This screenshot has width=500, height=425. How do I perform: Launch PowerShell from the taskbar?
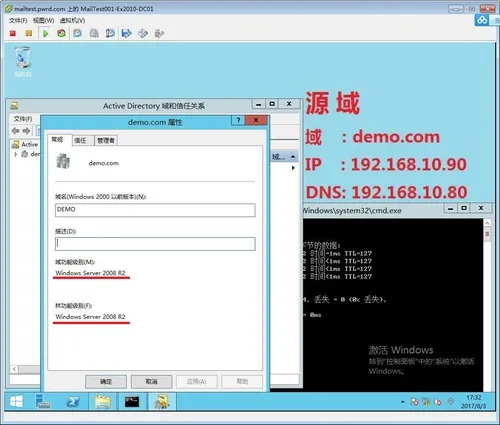[73, 402]
